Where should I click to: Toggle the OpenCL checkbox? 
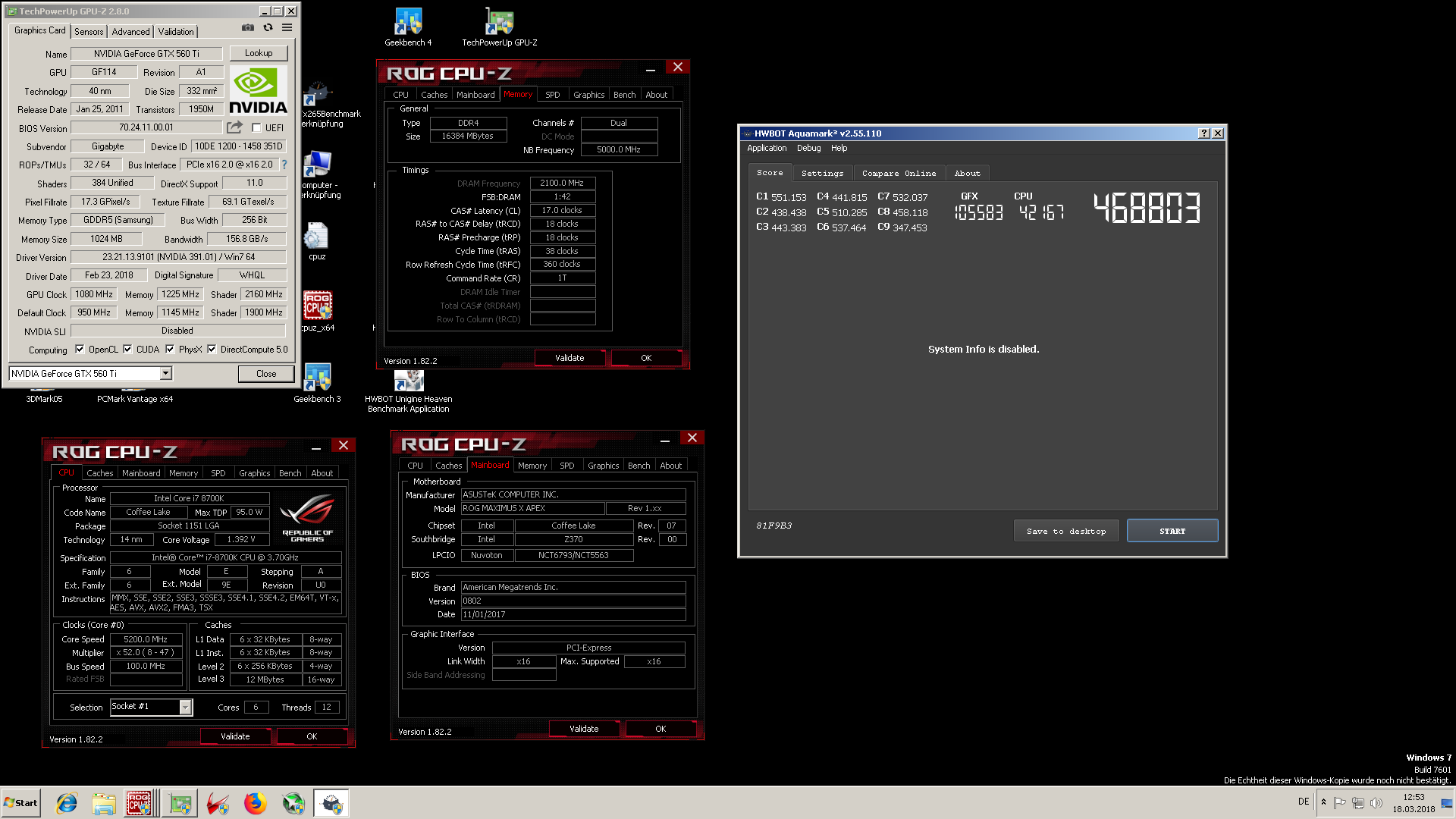[x=80, y=350]
